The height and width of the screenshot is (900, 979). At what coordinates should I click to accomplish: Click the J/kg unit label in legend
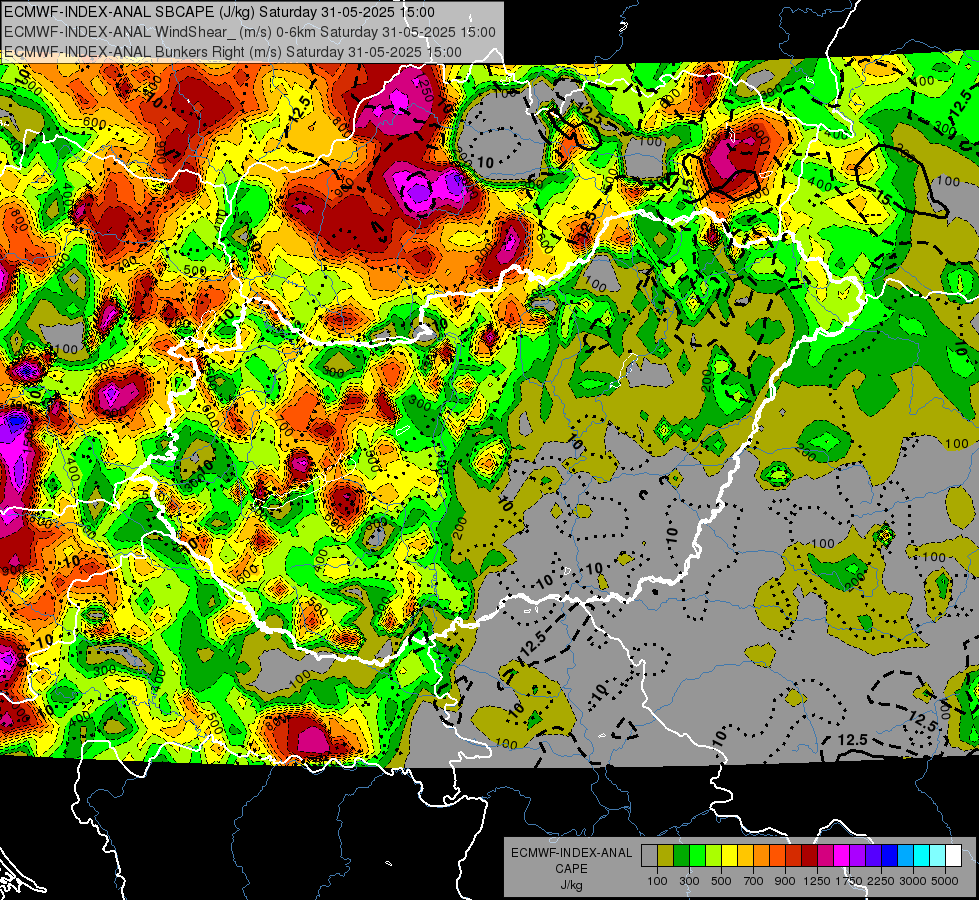[571, 885]
